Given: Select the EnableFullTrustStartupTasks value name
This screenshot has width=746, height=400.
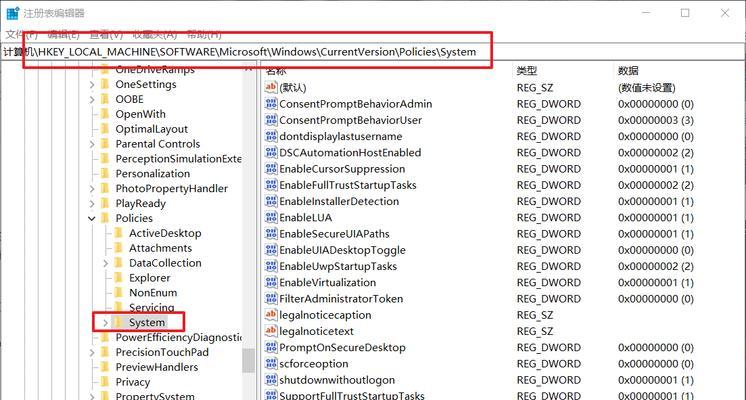Looking at the screenshot, I should [348, 185].
